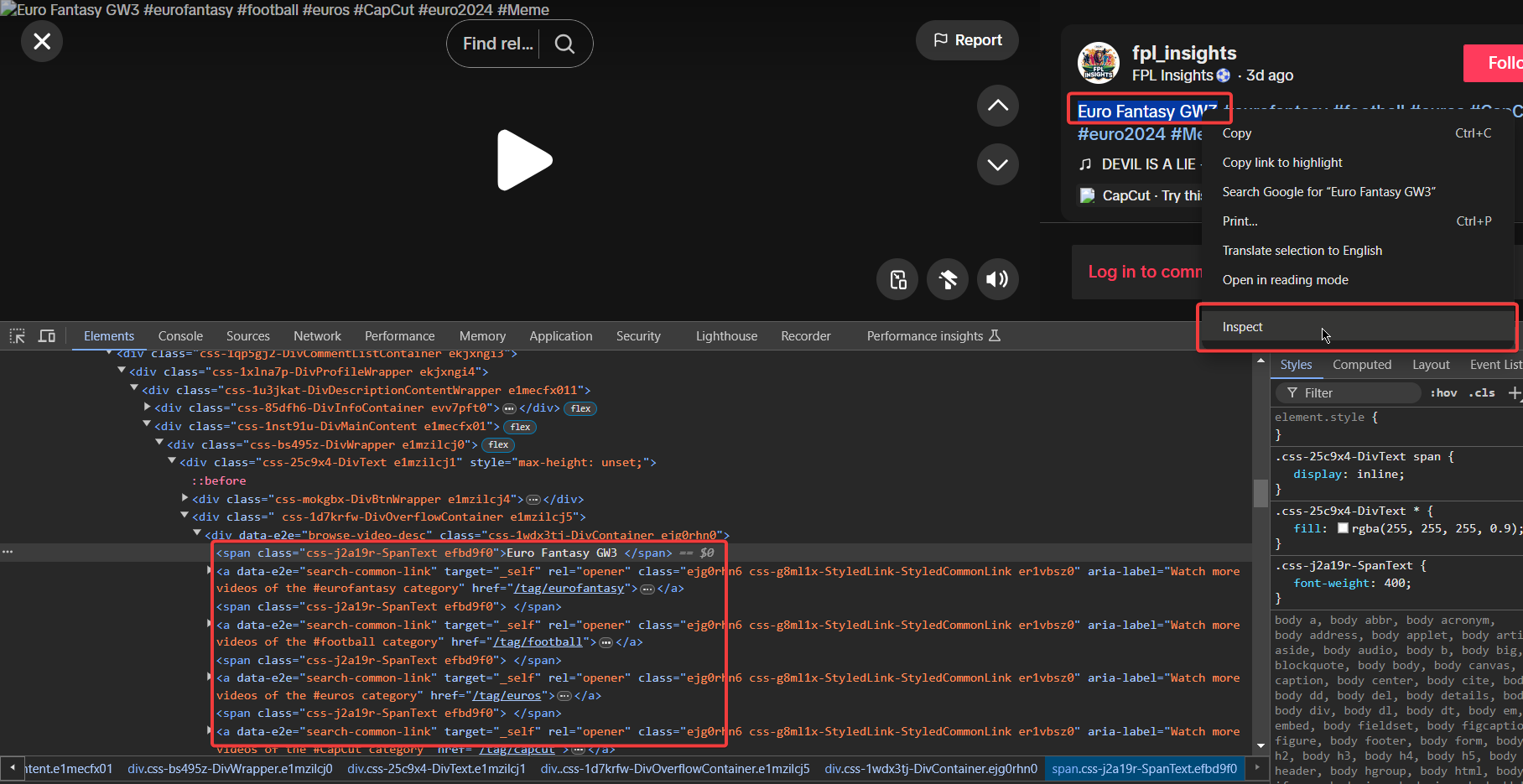This screenshot has height=784, width=1523.
Task: Click the white fill color swatch
Action: (x=1343, y=528)
